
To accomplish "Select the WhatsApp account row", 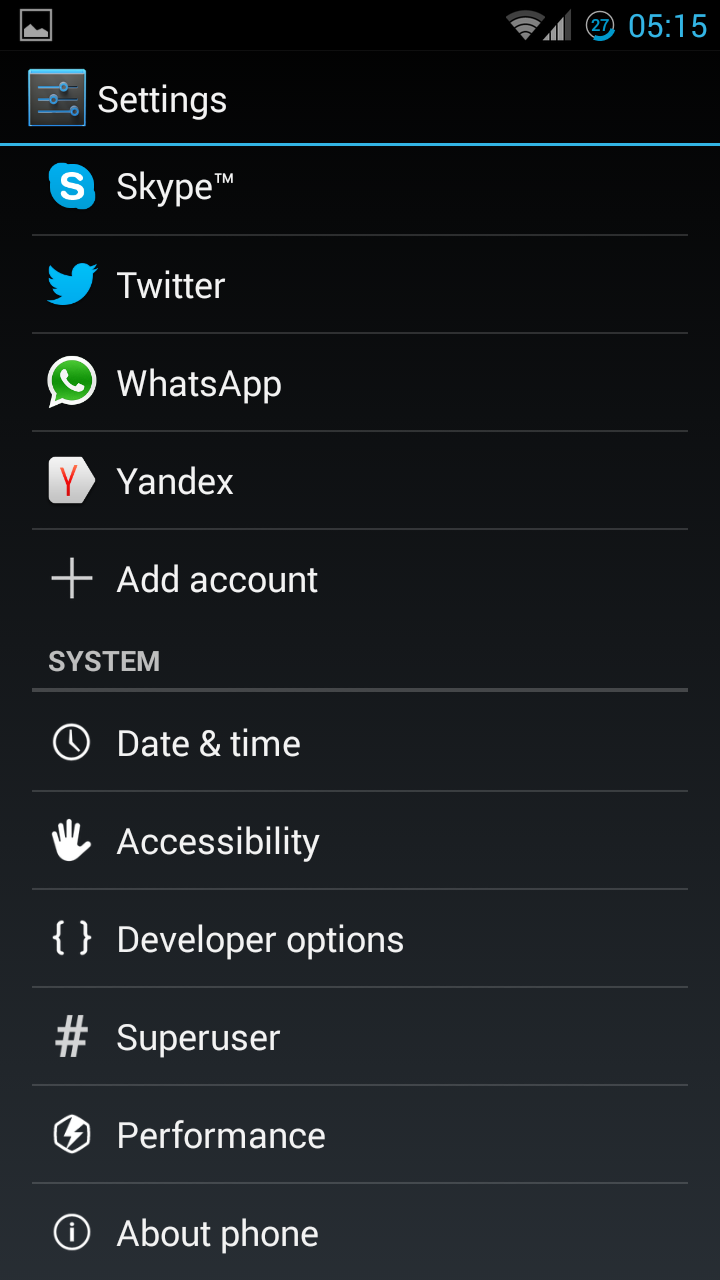I will click(360, 383).
